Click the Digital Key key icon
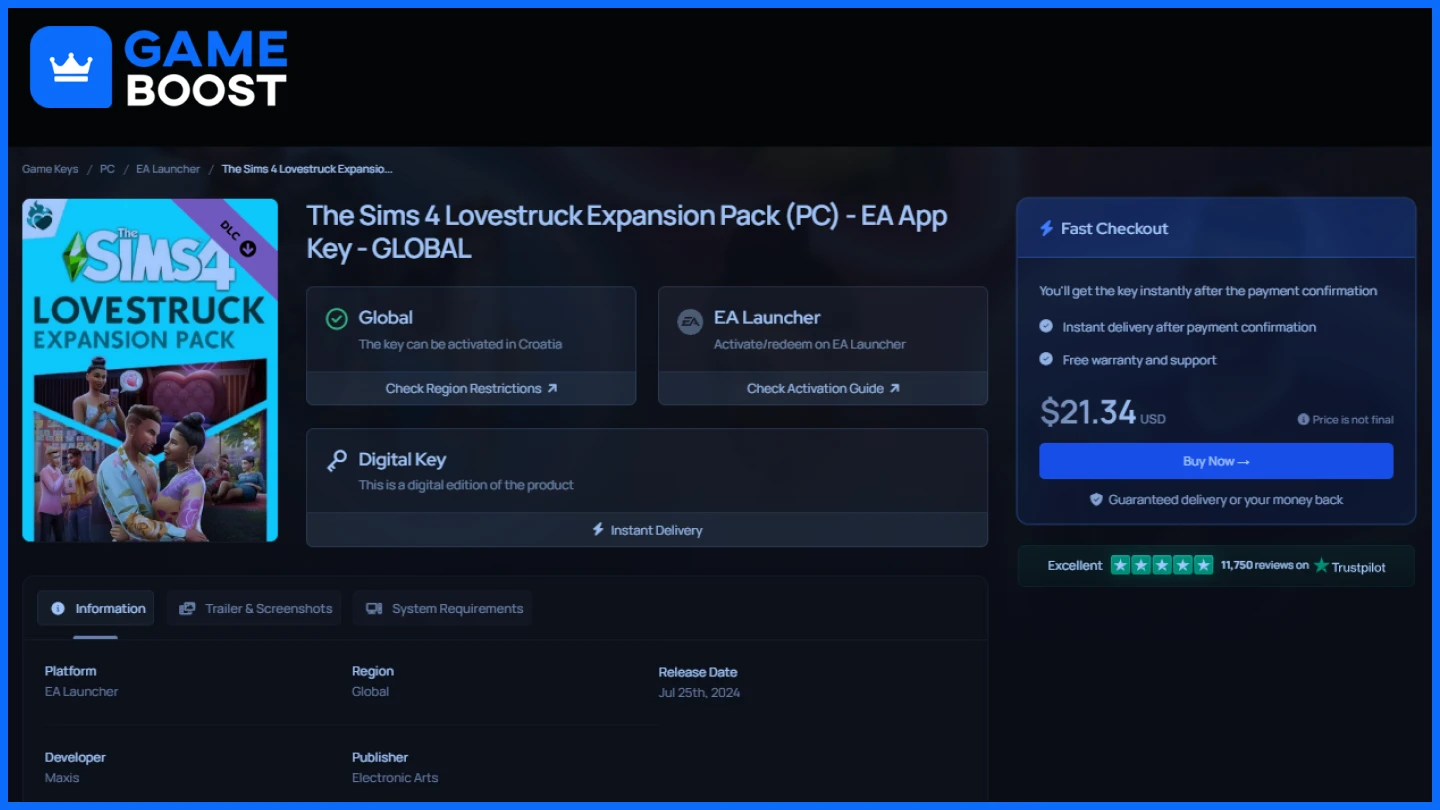 pyautogui.click(x=337, y=461)
